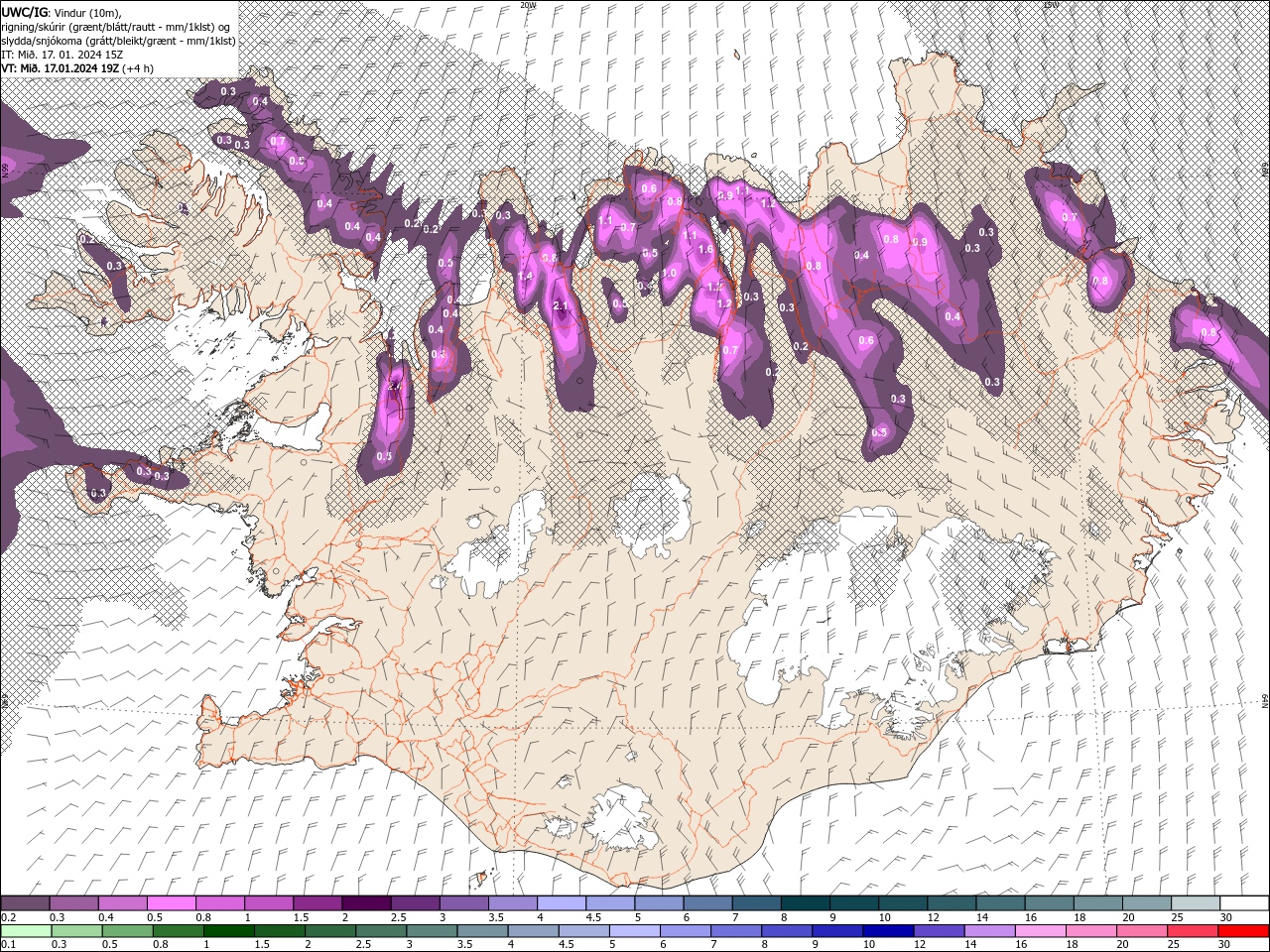Pick the grey-purple 0.2 swatch in the upper legend

[26, 903]
